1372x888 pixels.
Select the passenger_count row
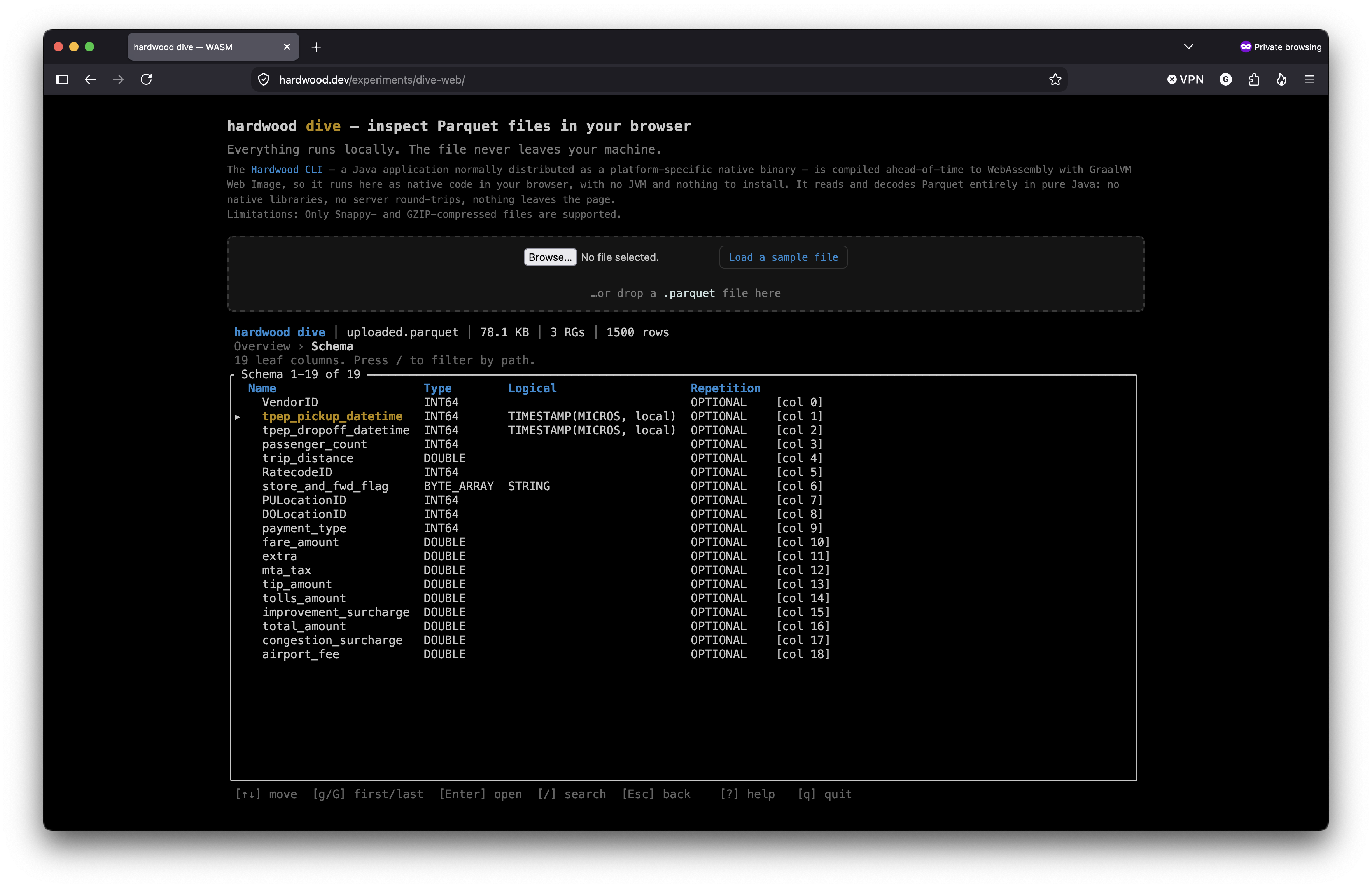[683, 444]
